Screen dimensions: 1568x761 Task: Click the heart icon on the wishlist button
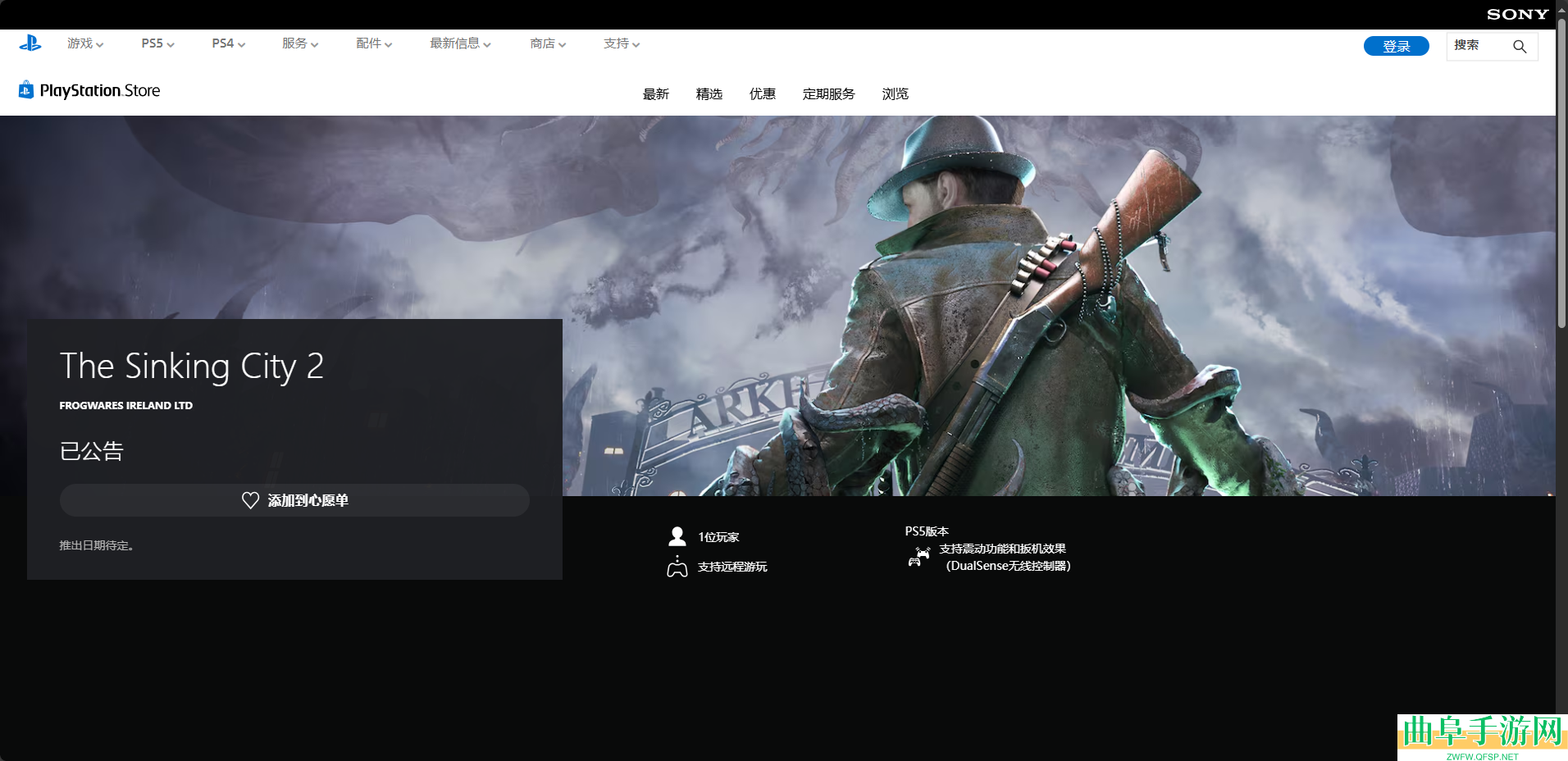250,500
